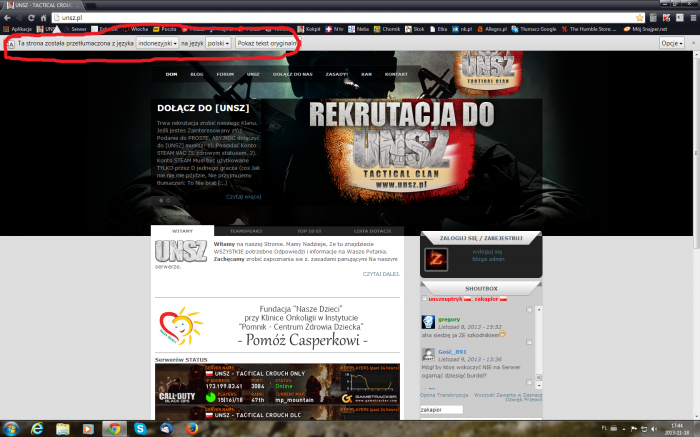The width and height of the screenshot is (700, 437).
Task: Open the nk.pl bookmark
Action: pyautogui.click(x=462, y=29)
